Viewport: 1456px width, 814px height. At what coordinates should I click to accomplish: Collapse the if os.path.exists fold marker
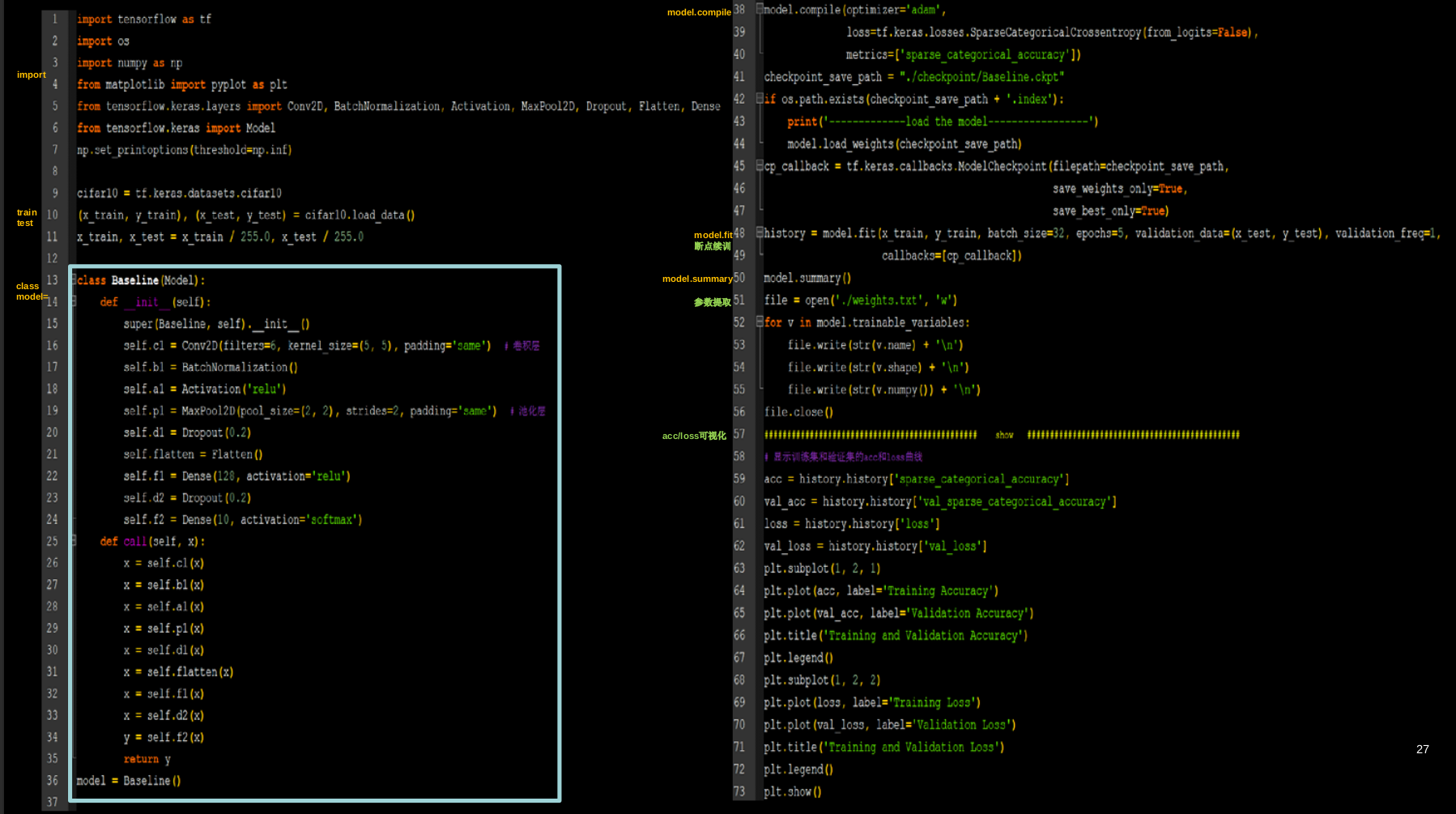point(760,99)
